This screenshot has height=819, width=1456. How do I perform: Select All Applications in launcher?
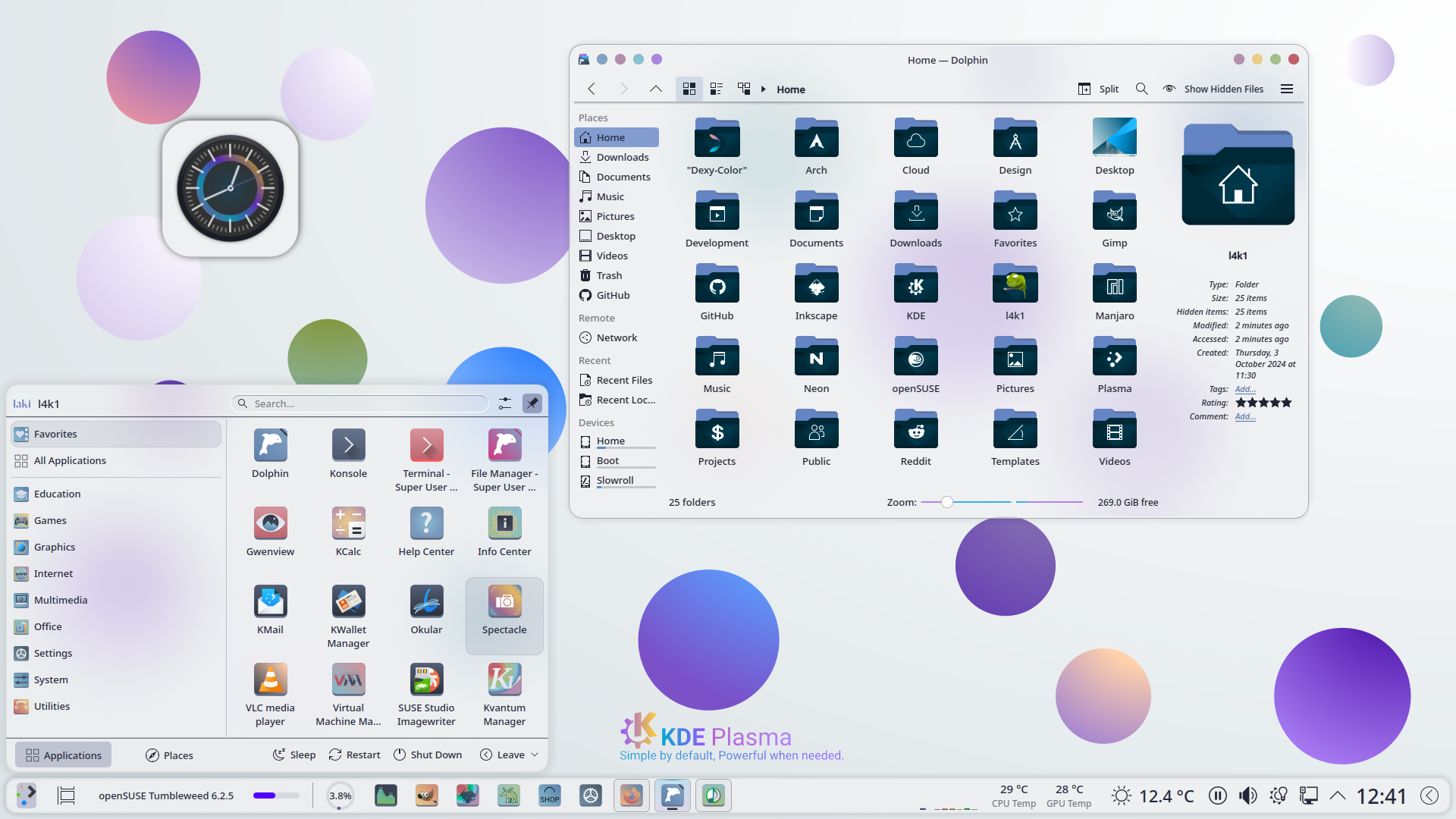click(116, 460)
